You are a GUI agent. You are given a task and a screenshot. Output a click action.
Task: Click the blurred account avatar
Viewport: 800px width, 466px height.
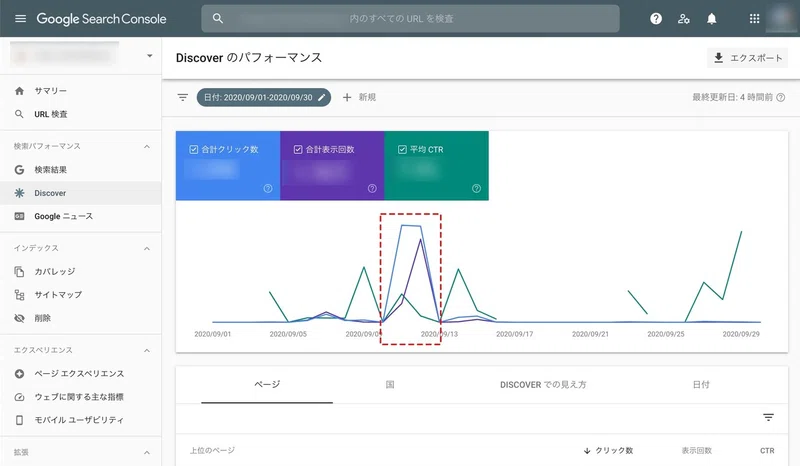(781, 18)
